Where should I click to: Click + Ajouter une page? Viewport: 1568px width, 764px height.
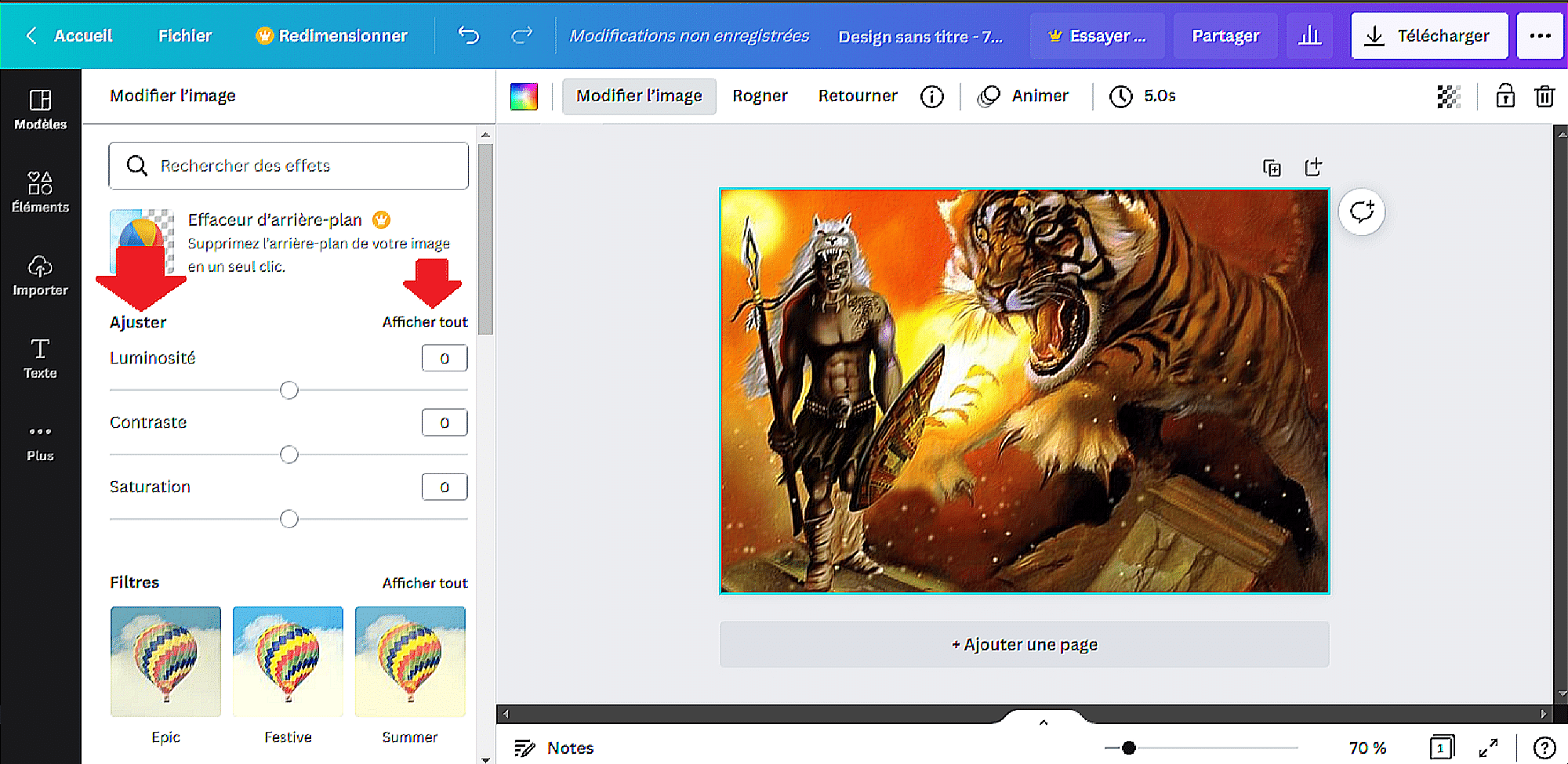1025,644
